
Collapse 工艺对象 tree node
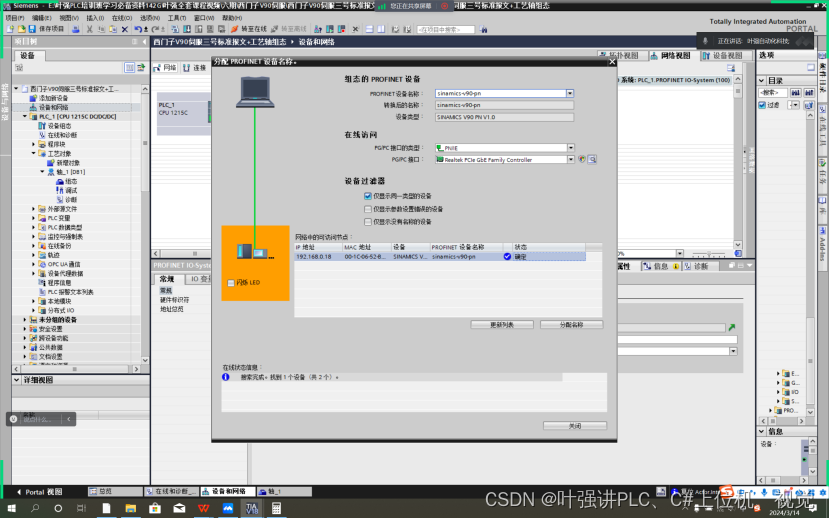(33, 154)
